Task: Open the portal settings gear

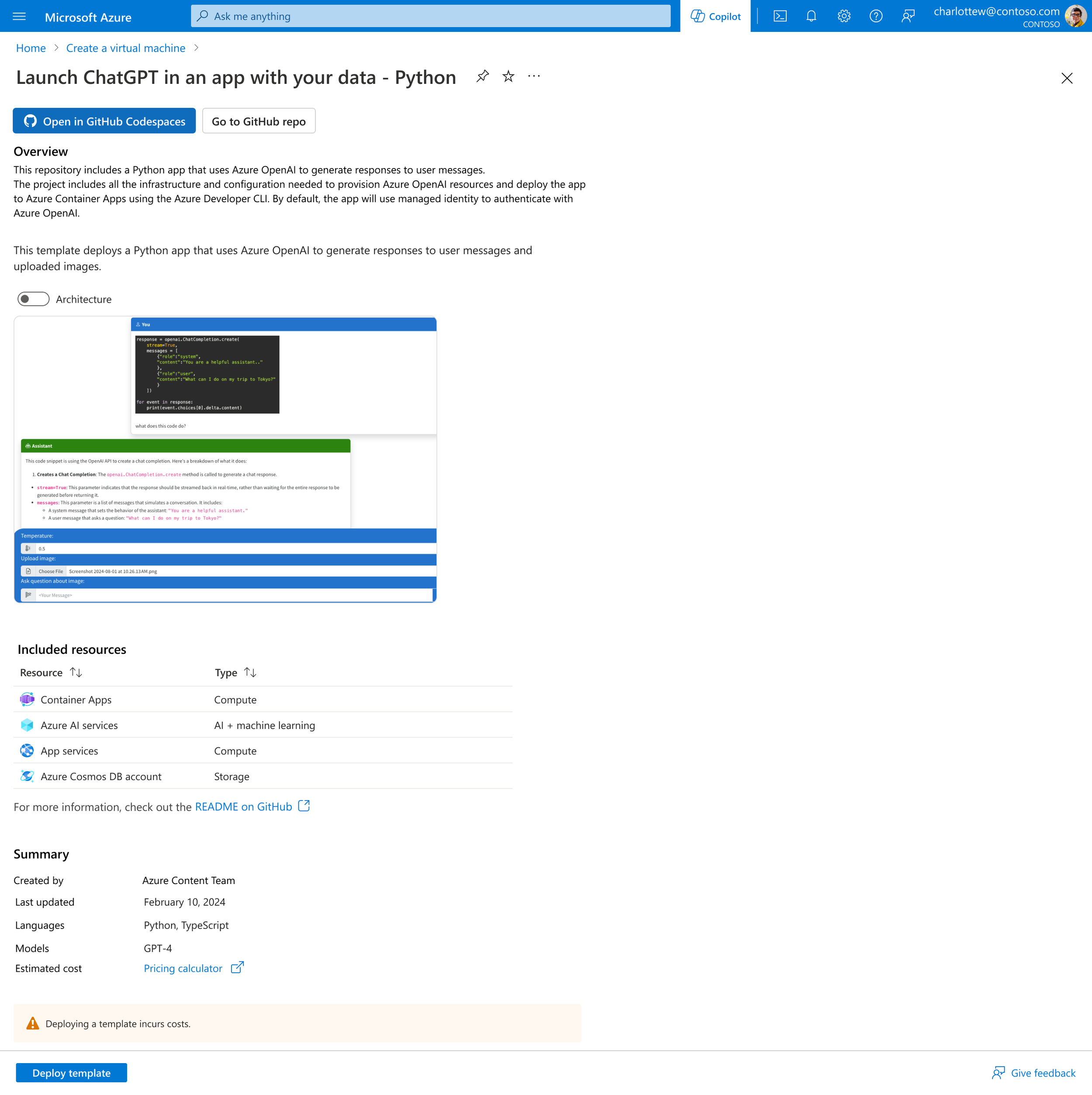Action: point(844,17)
